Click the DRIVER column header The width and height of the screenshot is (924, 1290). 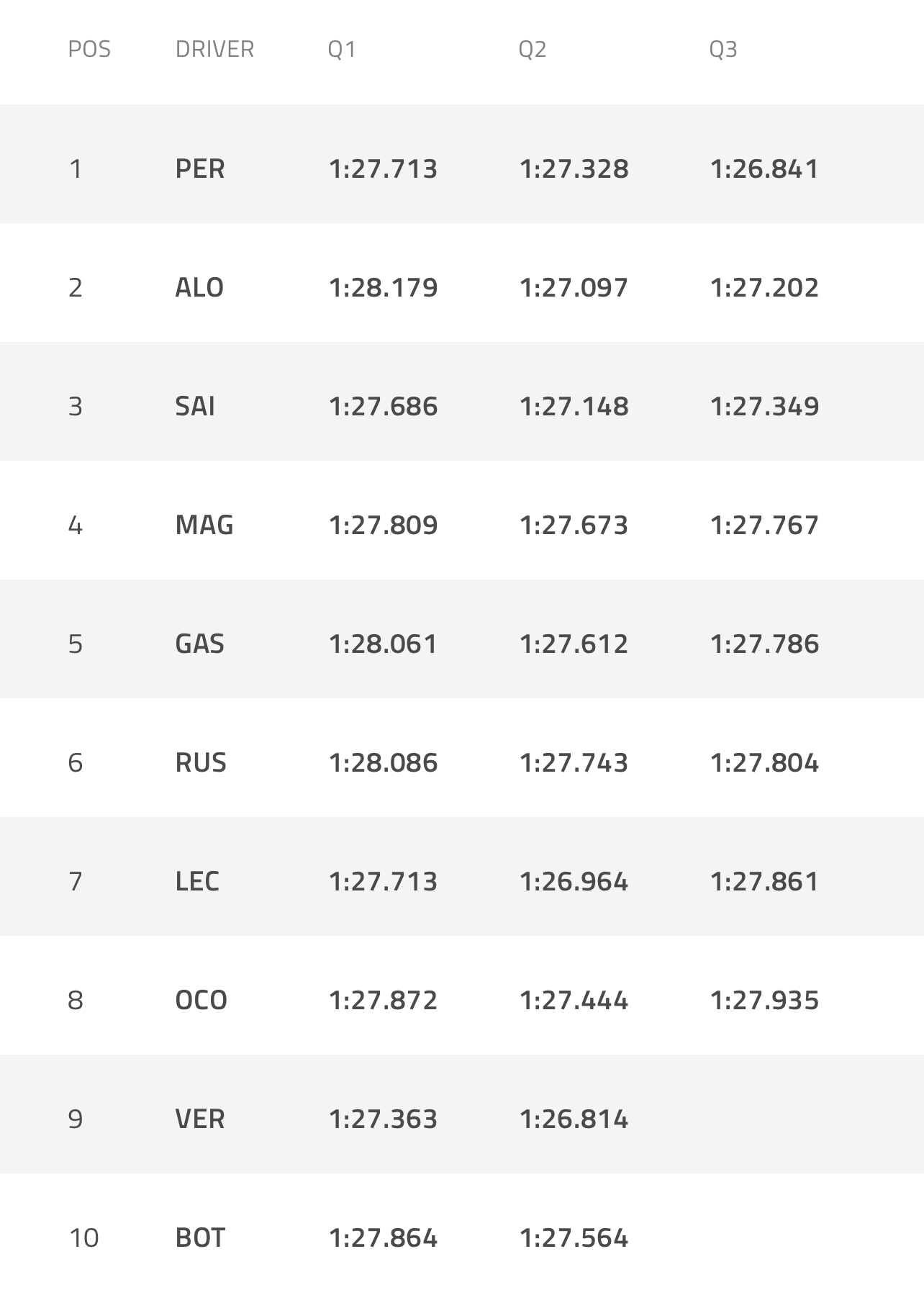tap(214, 49)
